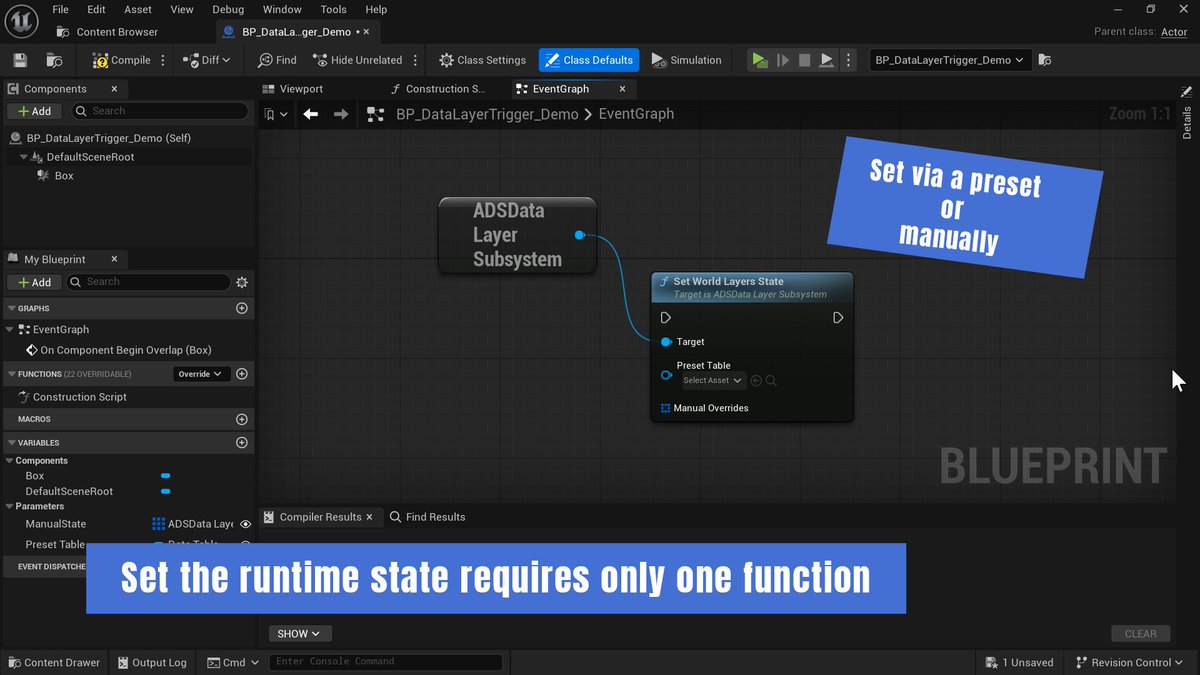Collapse the DefaultSceneRoot tree item
This screenshot has width=1200, height=675.
tap(24, 157)
